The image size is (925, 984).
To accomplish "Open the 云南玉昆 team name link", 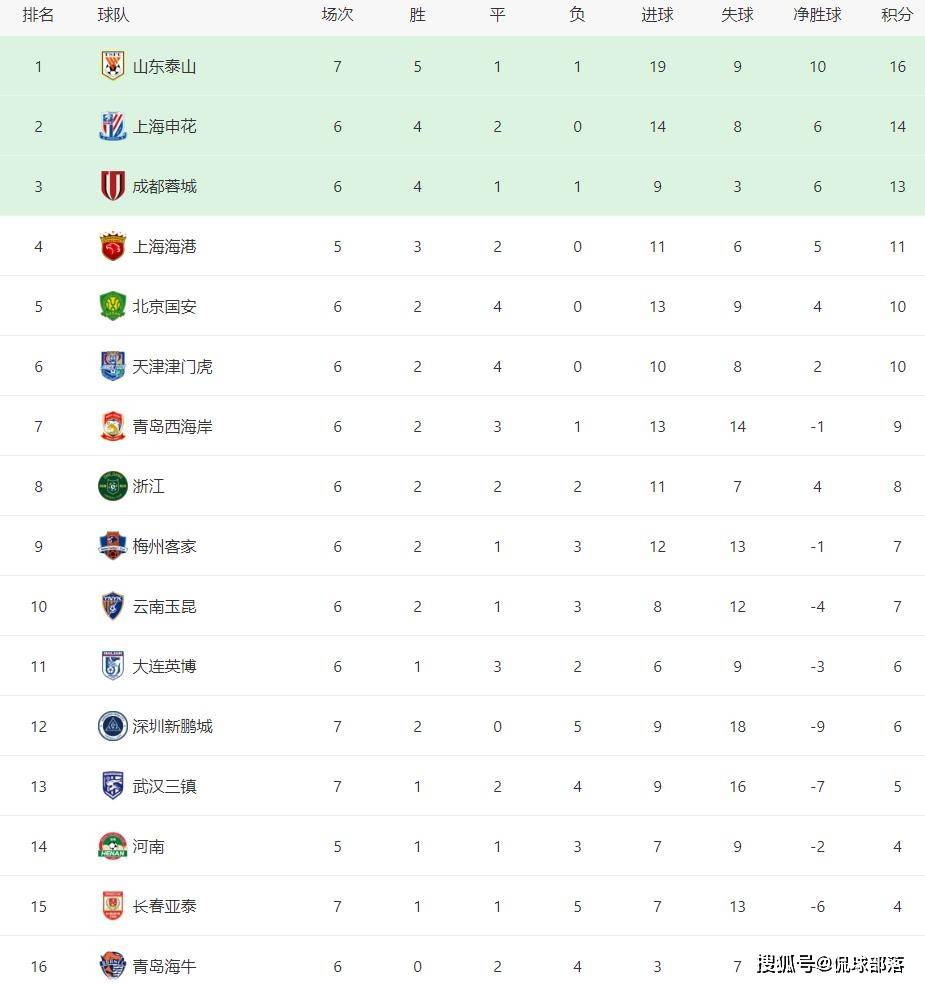I will [x=164, y=606].
